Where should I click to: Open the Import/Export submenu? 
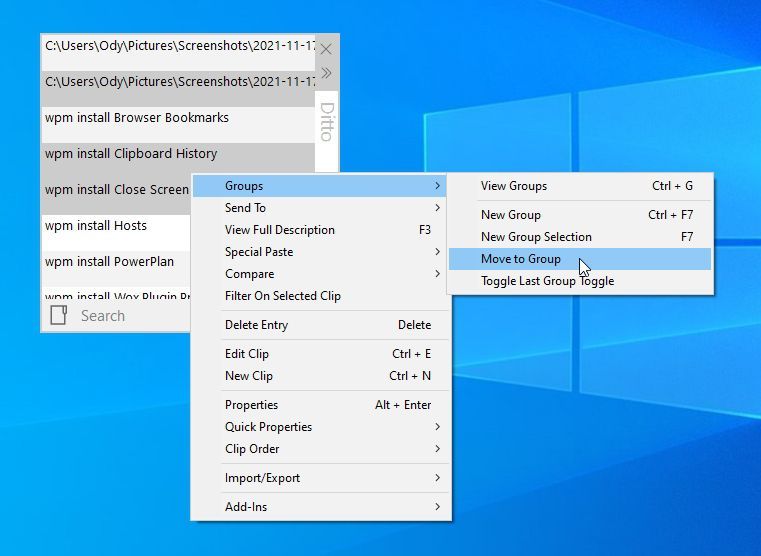pos(320,478)
